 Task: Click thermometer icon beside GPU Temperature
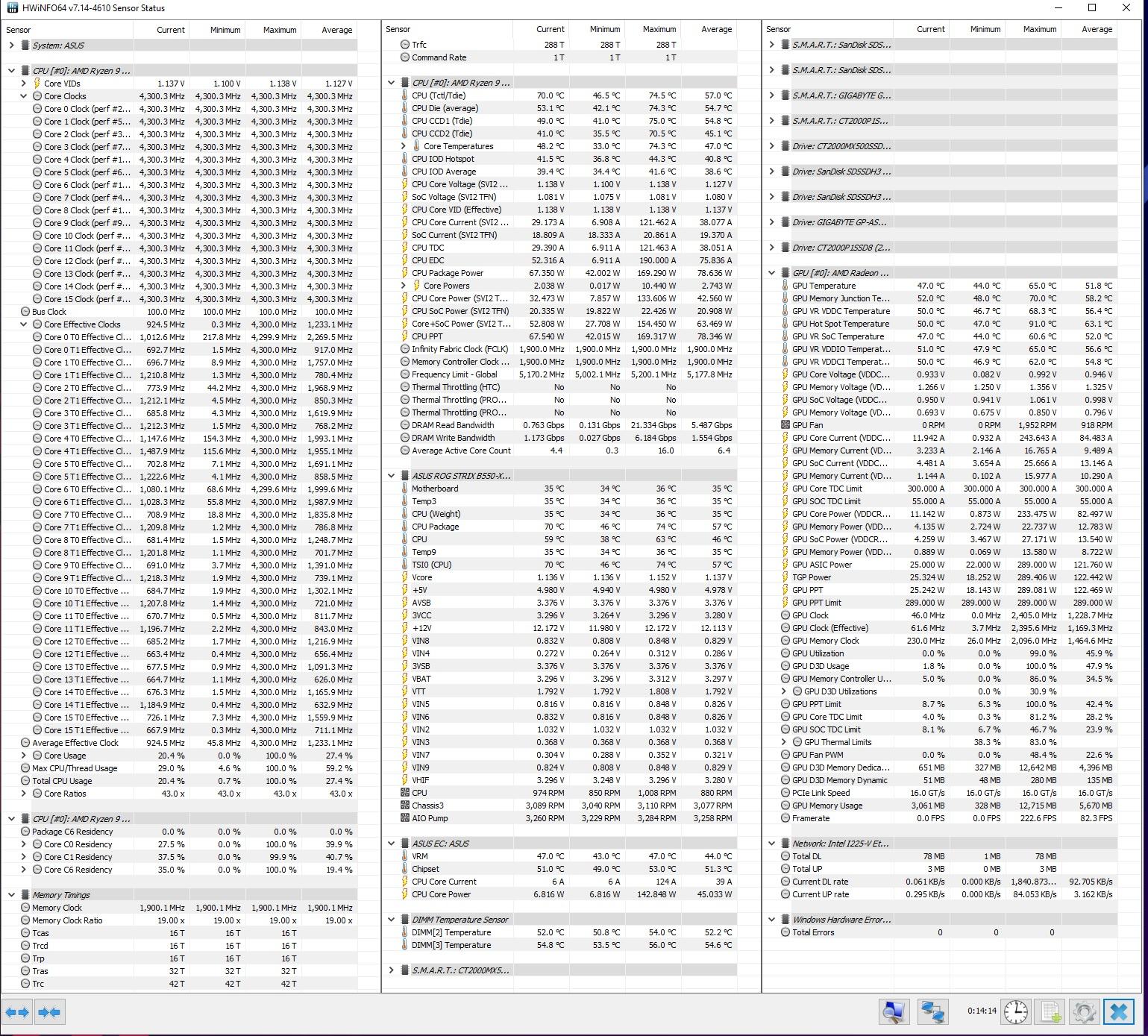point(785,286)
